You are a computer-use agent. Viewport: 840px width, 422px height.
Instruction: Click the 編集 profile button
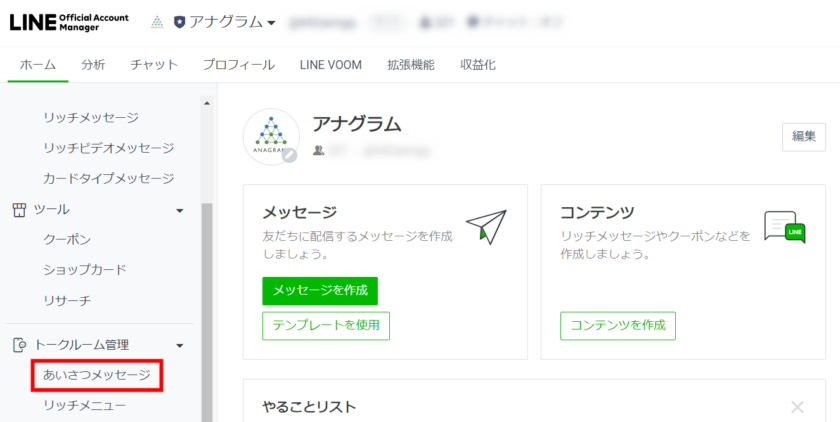pos(803,137)
